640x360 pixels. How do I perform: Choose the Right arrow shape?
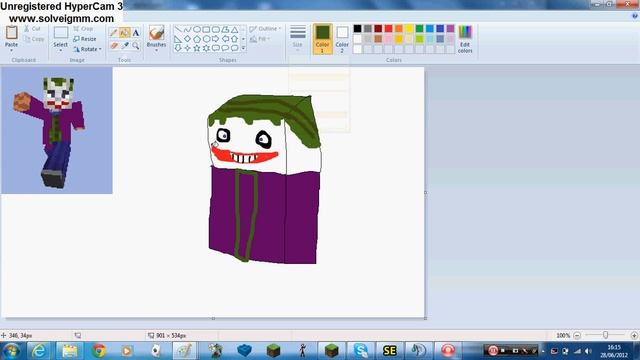(x=216, y=39)
